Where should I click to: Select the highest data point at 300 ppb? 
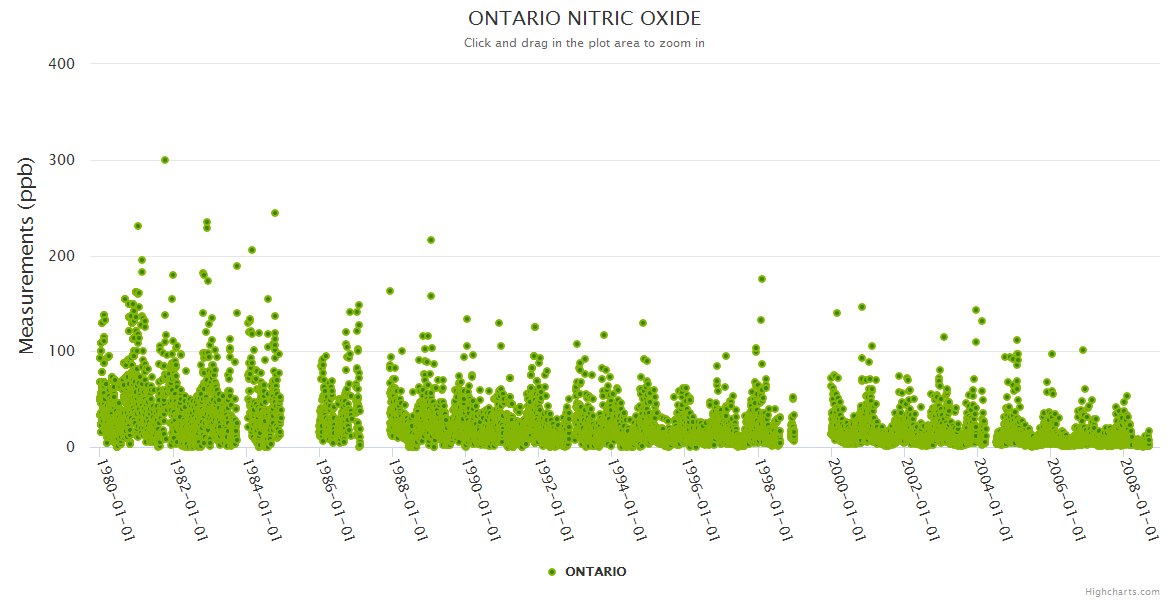[x=165, y=160]
